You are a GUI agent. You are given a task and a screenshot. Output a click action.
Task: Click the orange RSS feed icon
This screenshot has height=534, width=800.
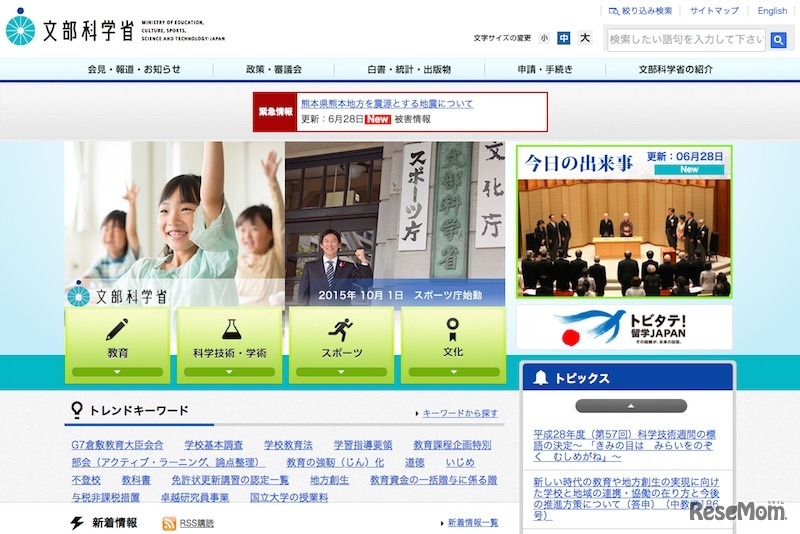click(169, 523)
